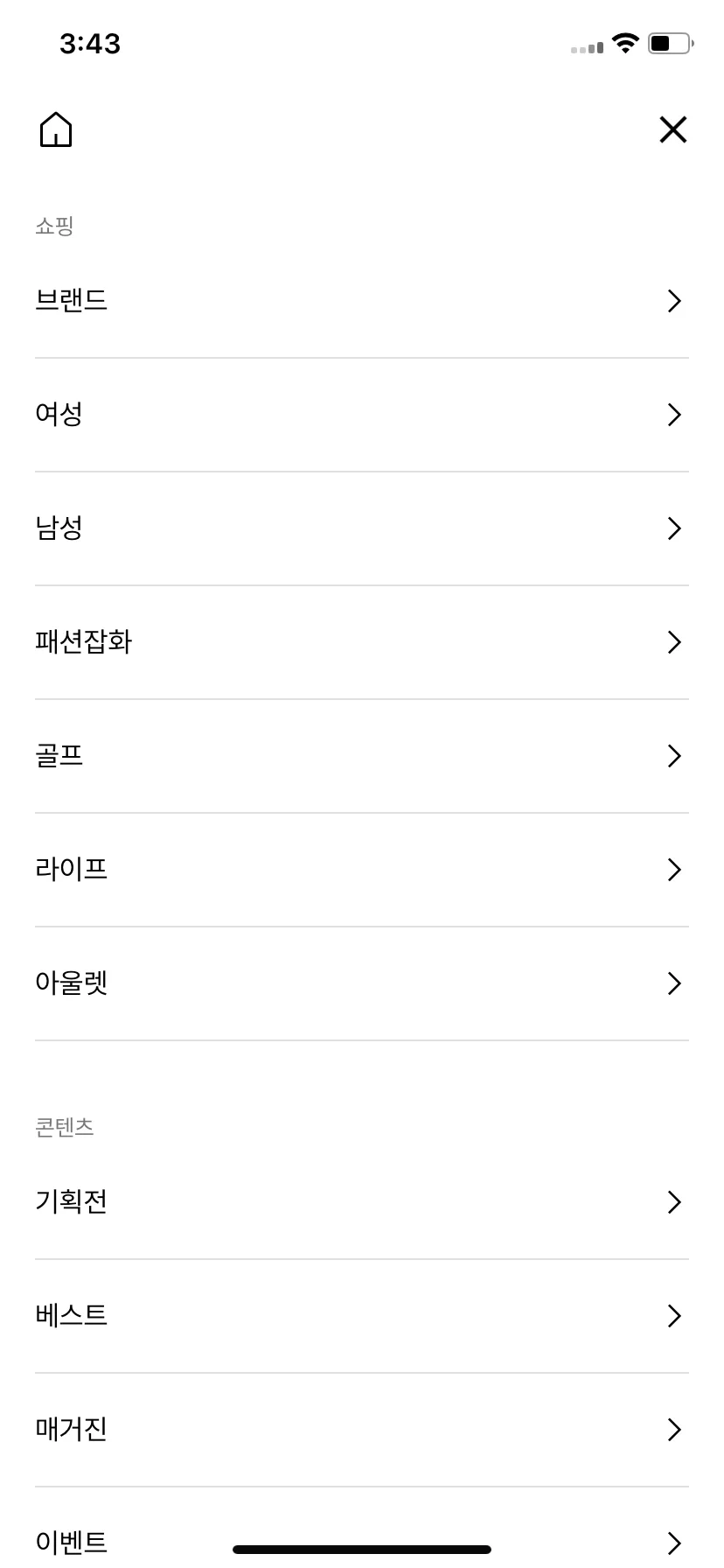Click the chevron beside 골프
Screen dimensions: 724x1568
point(674,756)
